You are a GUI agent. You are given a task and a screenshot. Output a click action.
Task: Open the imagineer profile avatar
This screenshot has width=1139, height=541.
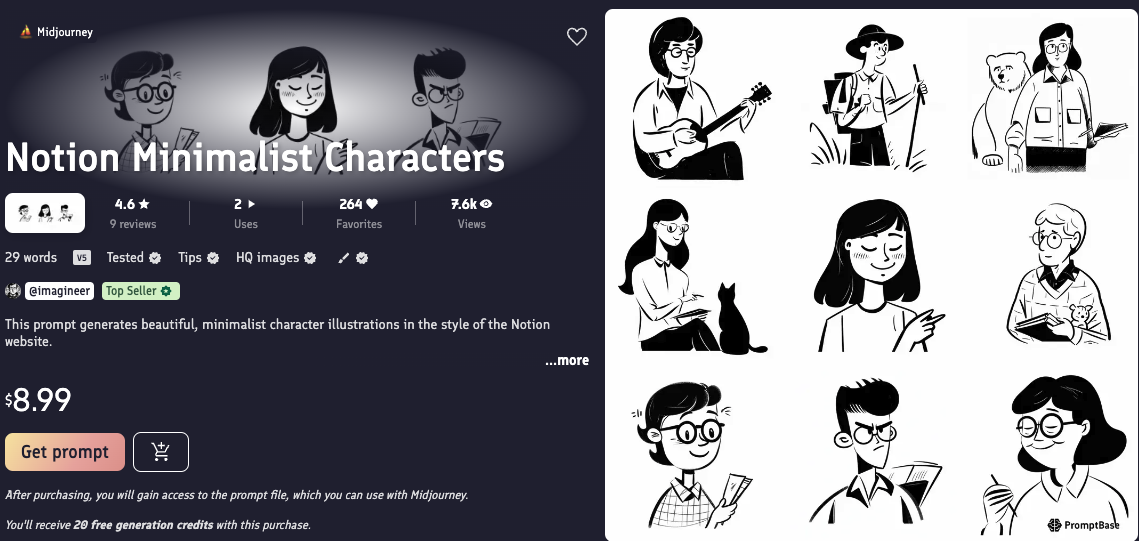tap(13, 291)
